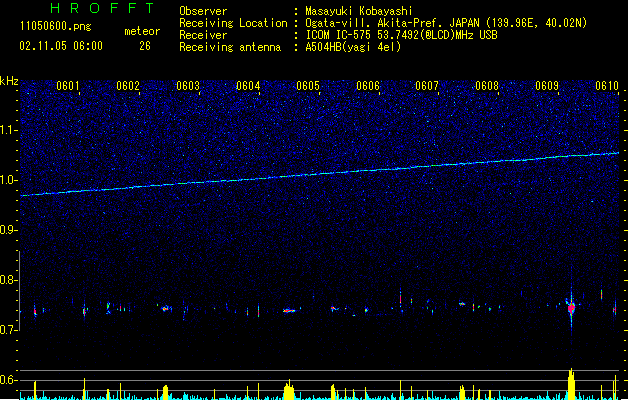Select the ICOM IC-575 53.7492 MHz receiver text
Image resolution: width=629 pixels, height=400 pixels.
pos(401,35)
